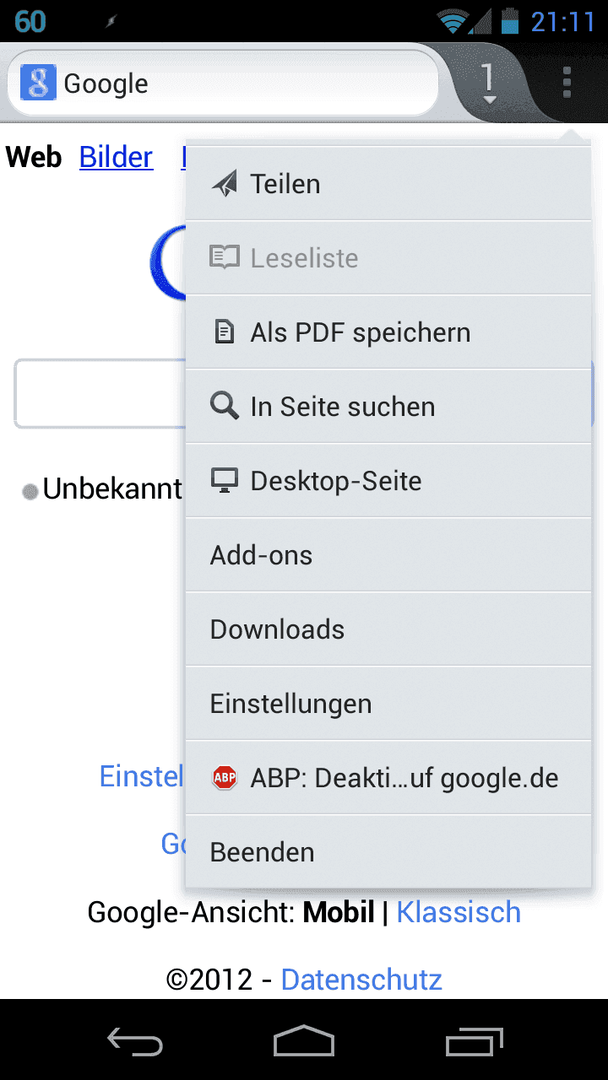Open the Datenschutz link
Viewport: 608px width, 1080px height.
(361, 979)
